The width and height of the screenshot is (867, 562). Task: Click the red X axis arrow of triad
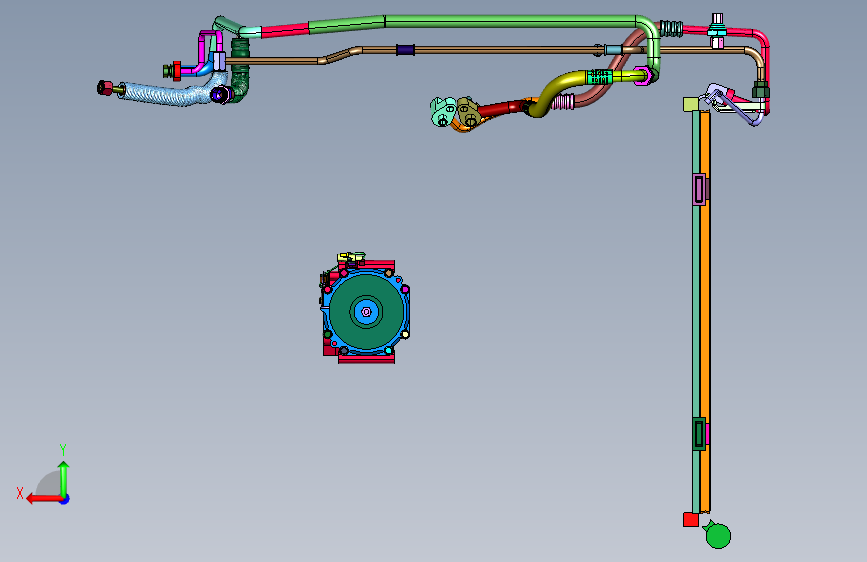[x=43, y=499]
